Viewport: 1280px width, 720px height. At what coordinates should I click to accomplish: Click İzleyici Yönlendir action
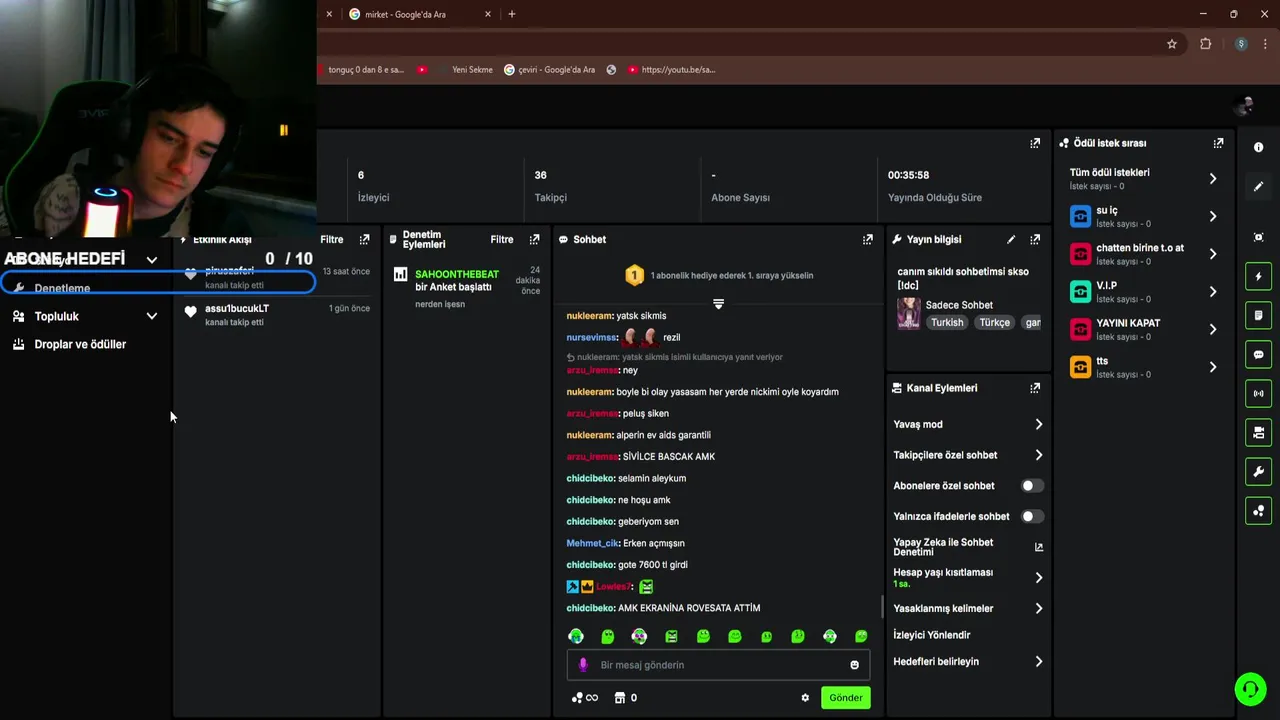pos(932,635)
